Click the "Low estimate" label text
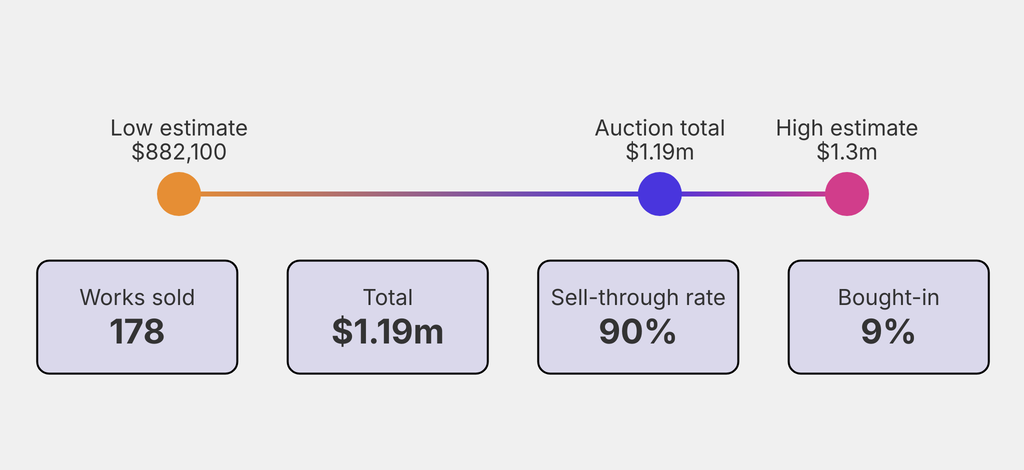This screenshot has width=1024, height=470. [x=179, y=128]
